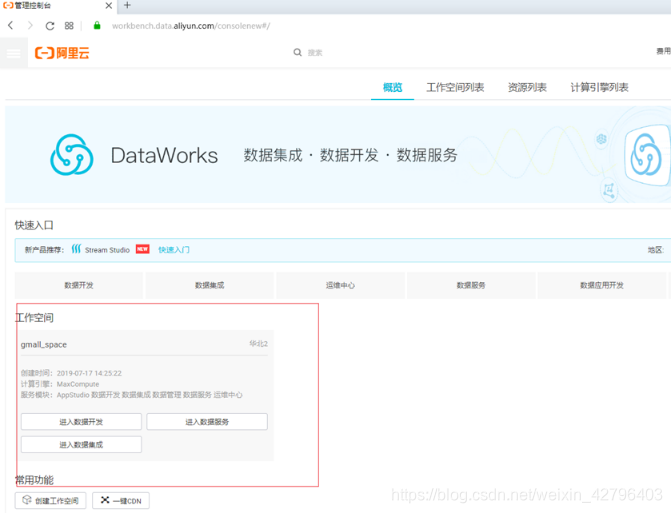Open the 费用 menu in header
This screenshot has width=672, height=513.
[x=663, y=51]
